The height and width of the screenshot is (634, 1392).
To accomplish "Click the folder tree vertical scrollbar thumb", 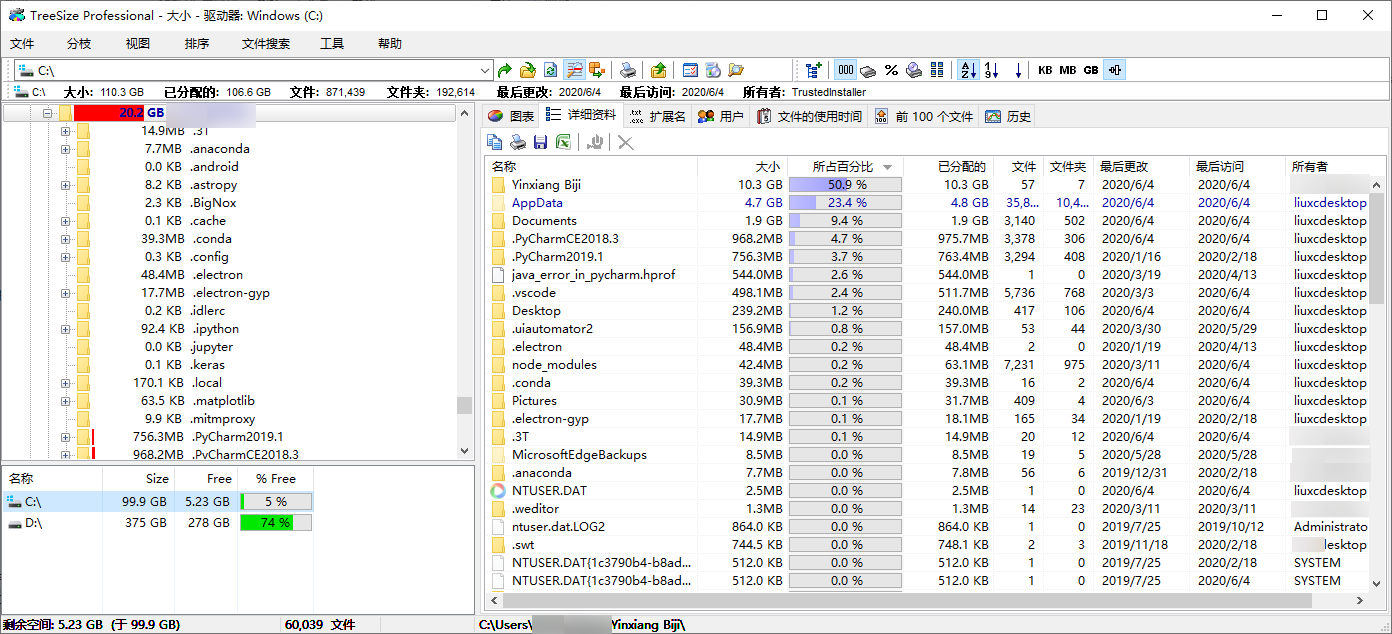I will tap(464, 405).
